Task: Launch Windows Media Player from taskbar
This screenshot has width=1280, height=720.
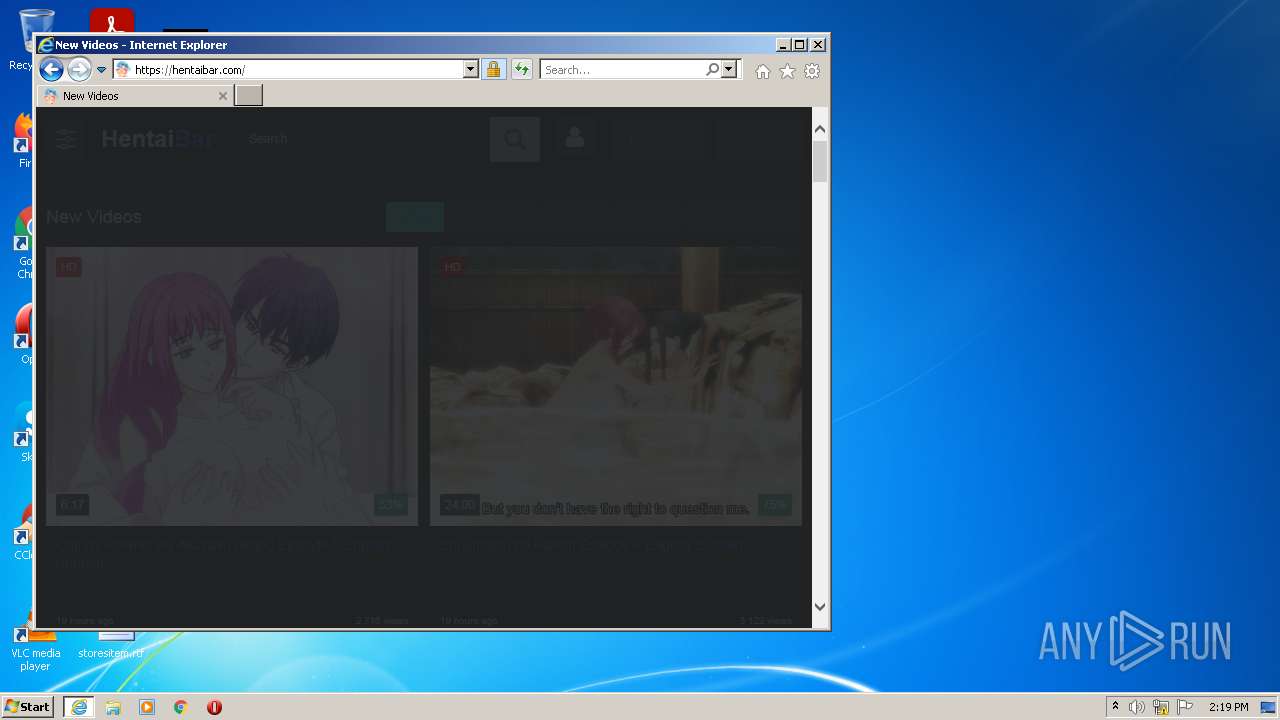Action: pos(147,707)
